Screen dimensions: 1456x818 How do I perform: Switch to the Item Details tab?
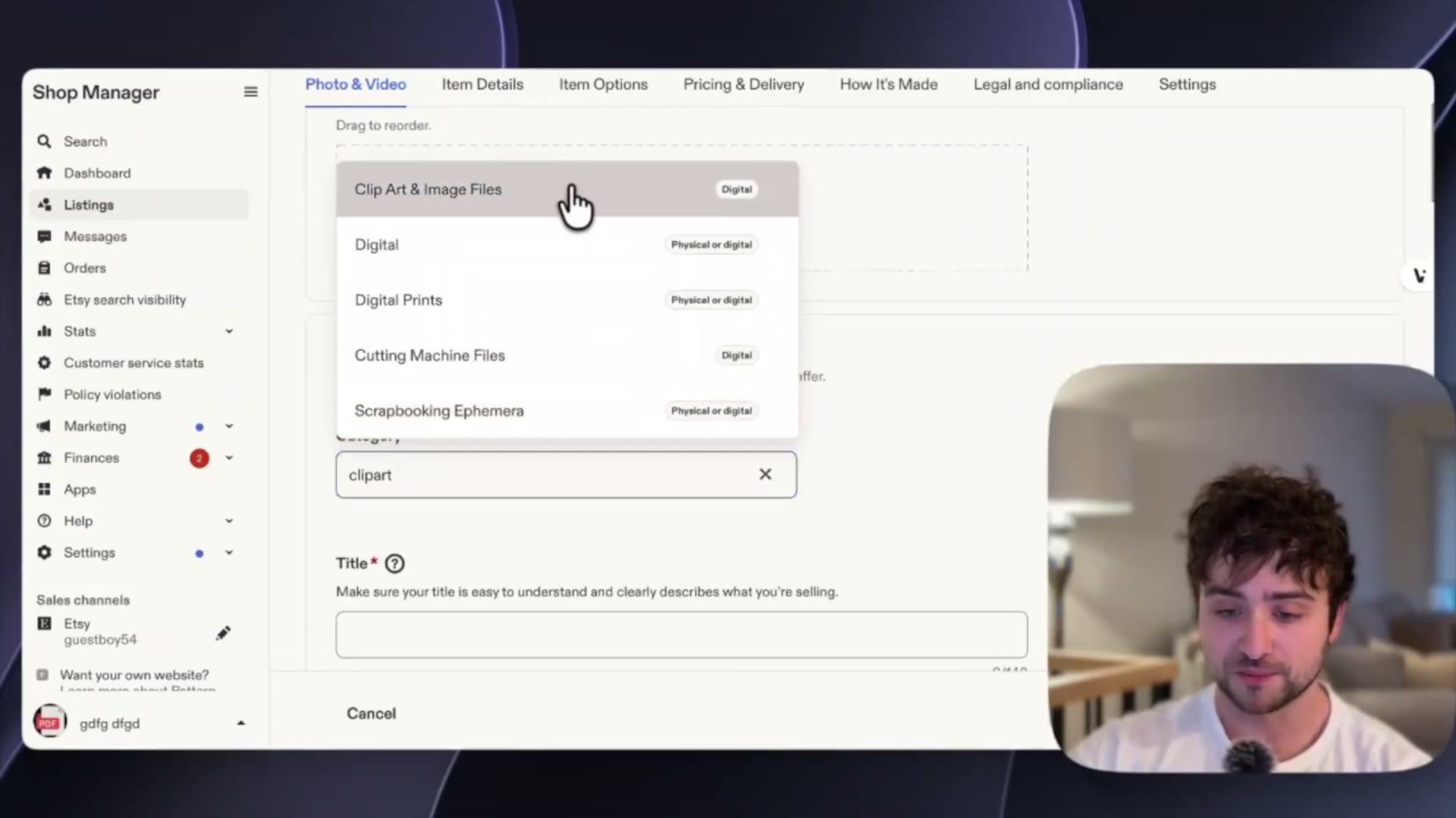coord(482,84)
